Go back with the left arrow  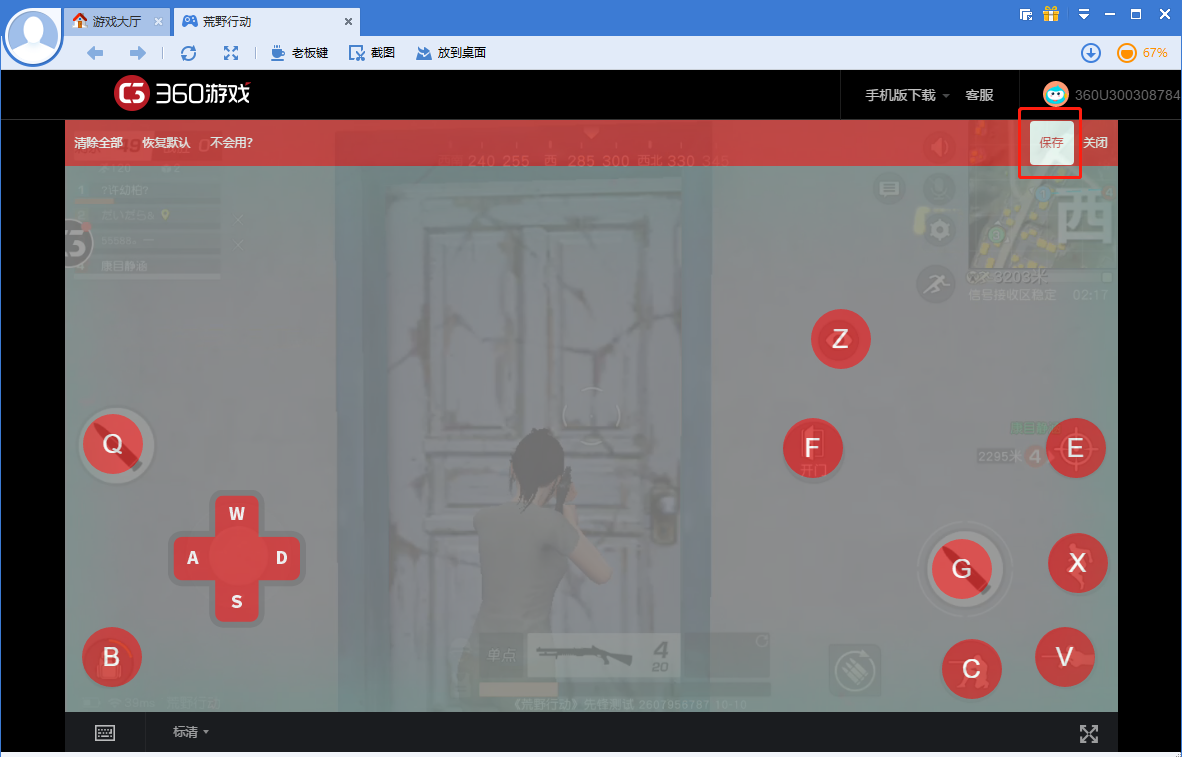coord(95,53)
